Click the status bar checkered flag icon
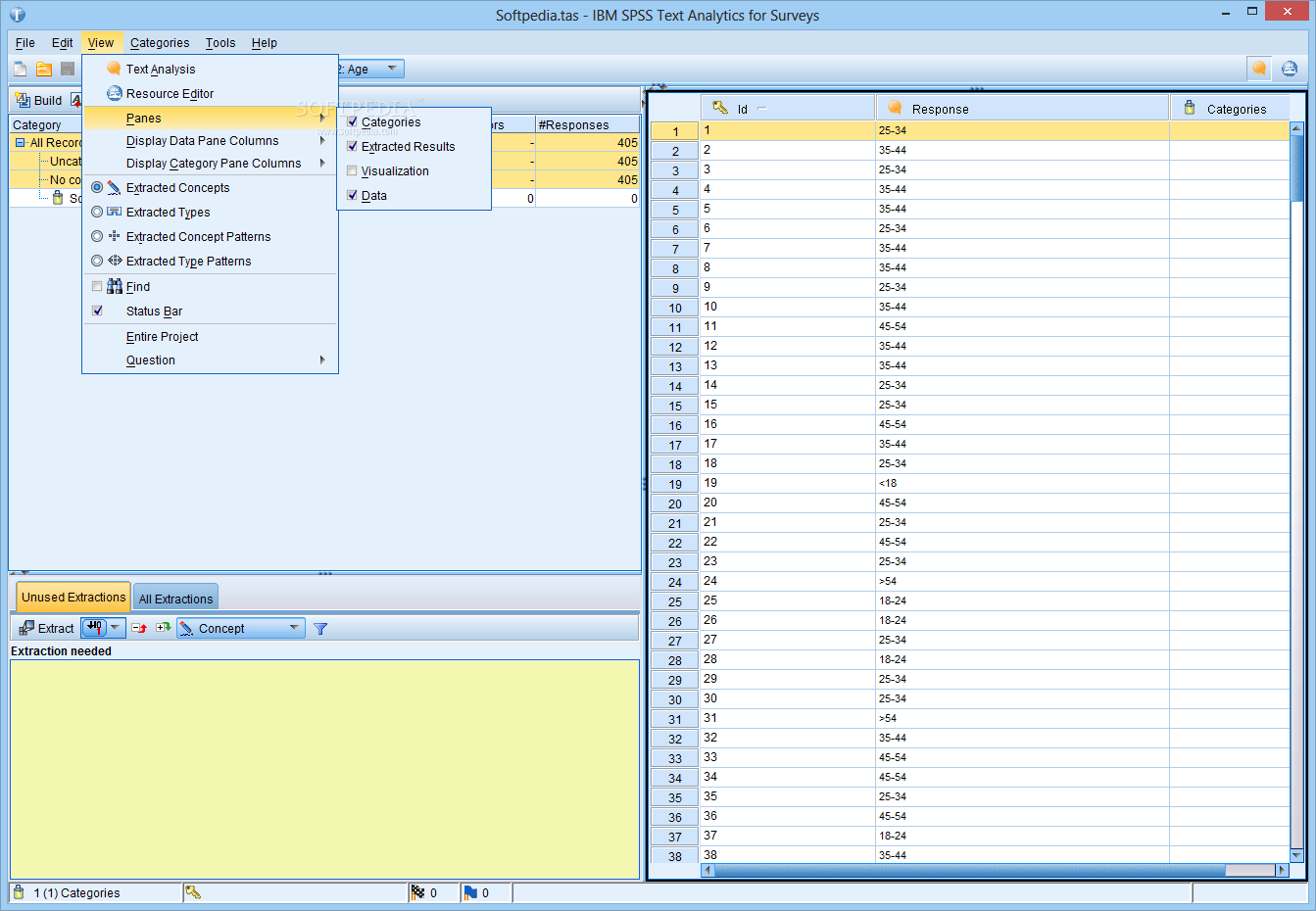This screenshot has width=1316, height=911. point(418,892)
